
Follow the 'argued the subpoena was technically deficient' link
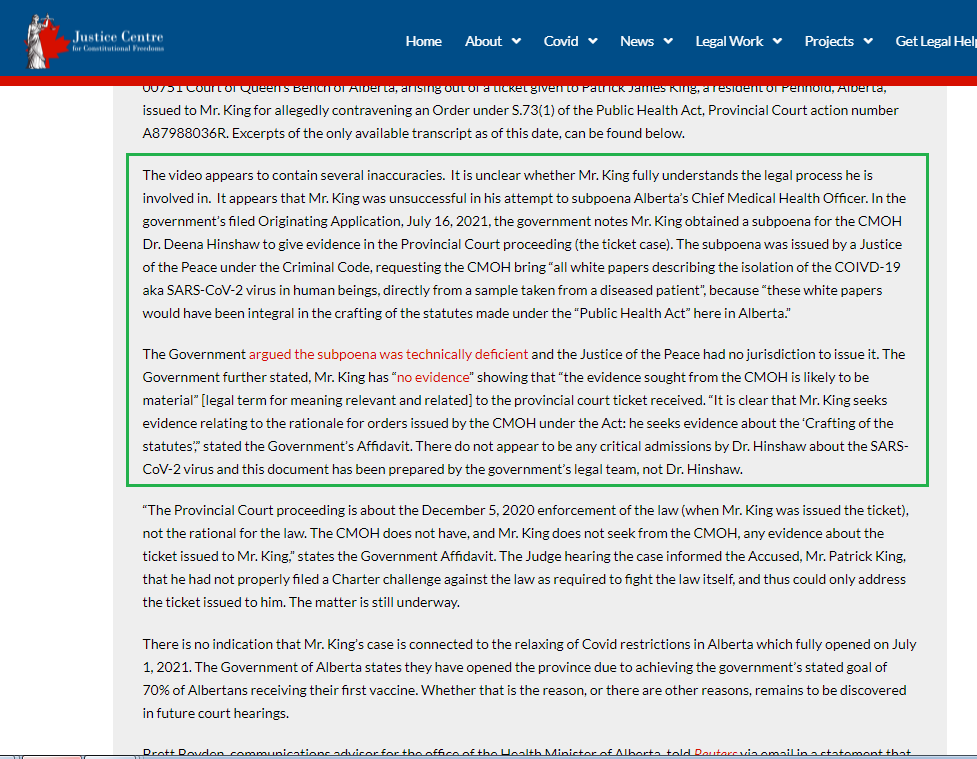pos(388,354)
